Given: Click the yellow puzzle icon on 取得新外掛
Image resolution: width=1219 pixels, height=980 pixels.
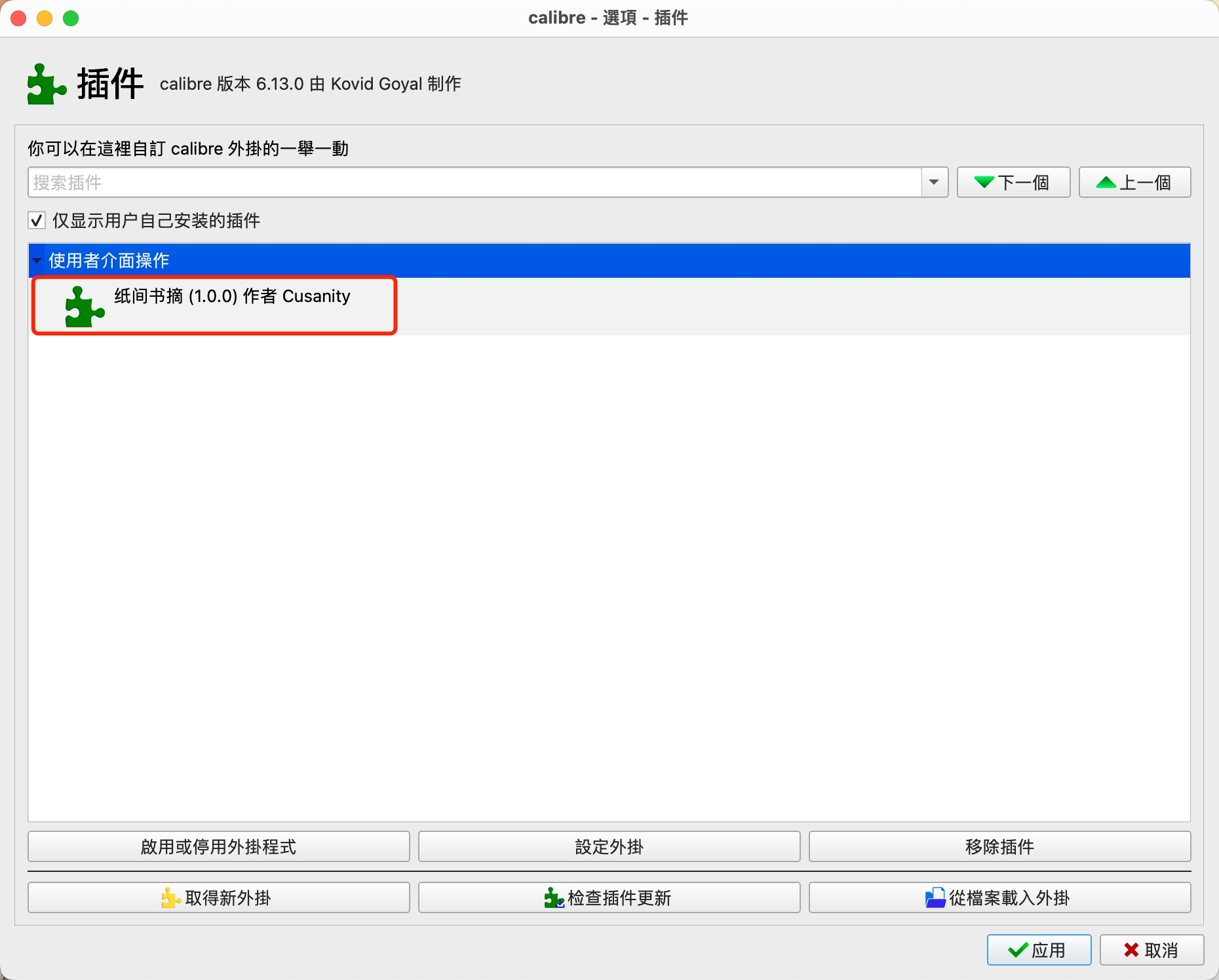Looking at the screenshot, I should 170,897.
